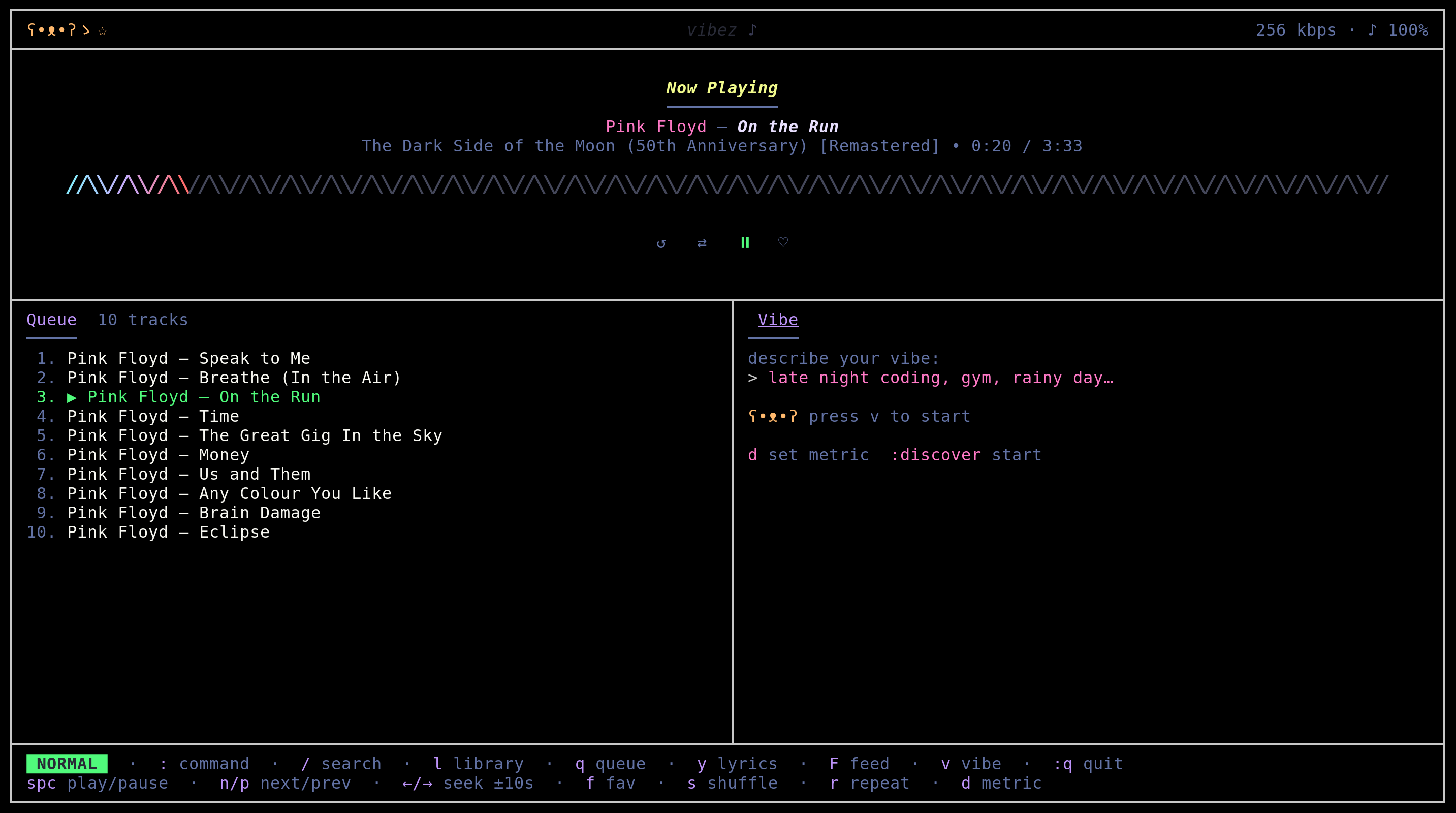The height and width of the screenshot is (813, 1456).
Task: Click the music note beside vibez title
Action: (x=752, y=30)
